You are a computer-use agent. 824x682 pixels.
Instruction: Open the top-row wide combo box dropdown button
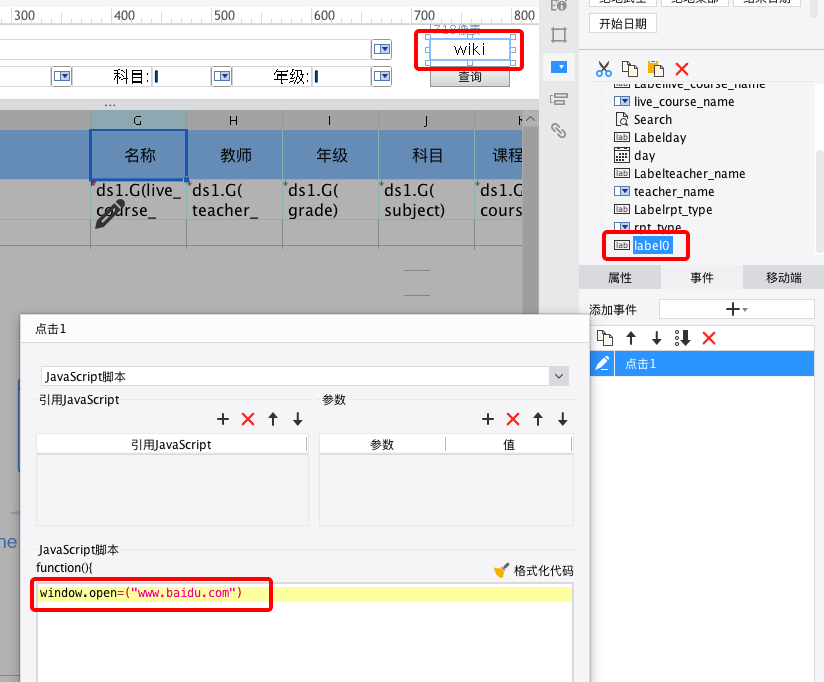[382, 49]
